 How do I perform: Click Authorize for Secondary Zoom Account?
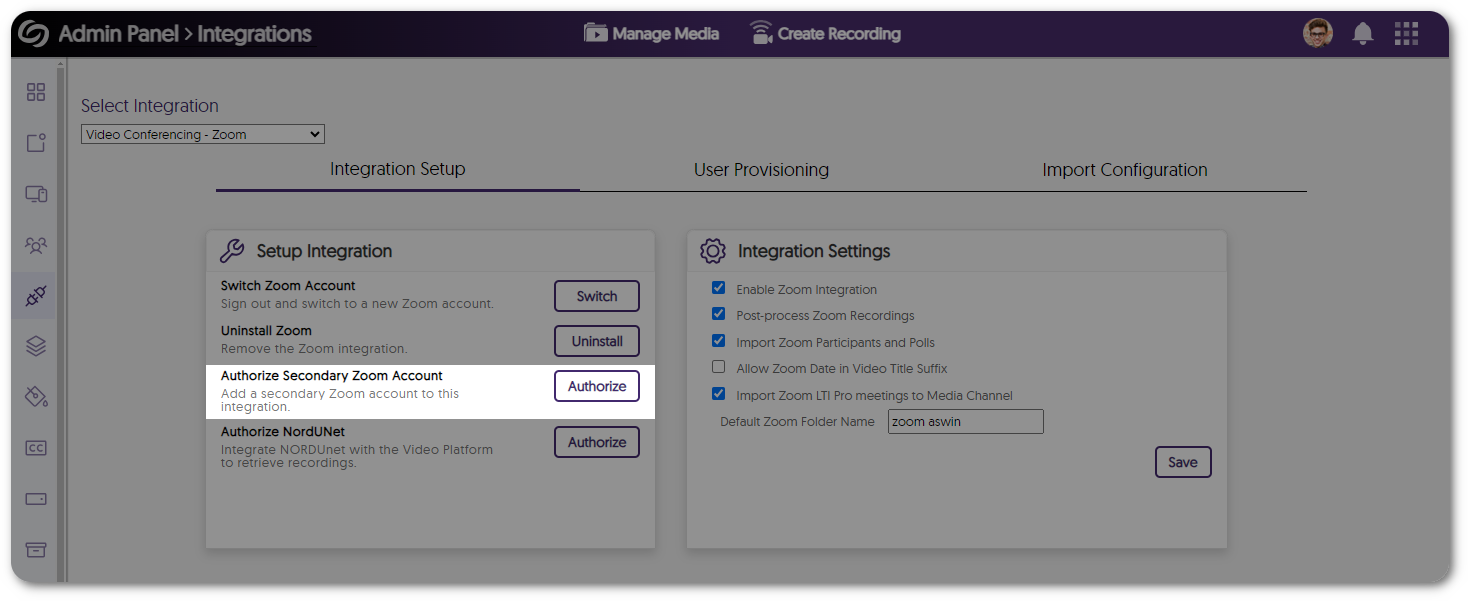pyautogui.click(x=596, y=386)
